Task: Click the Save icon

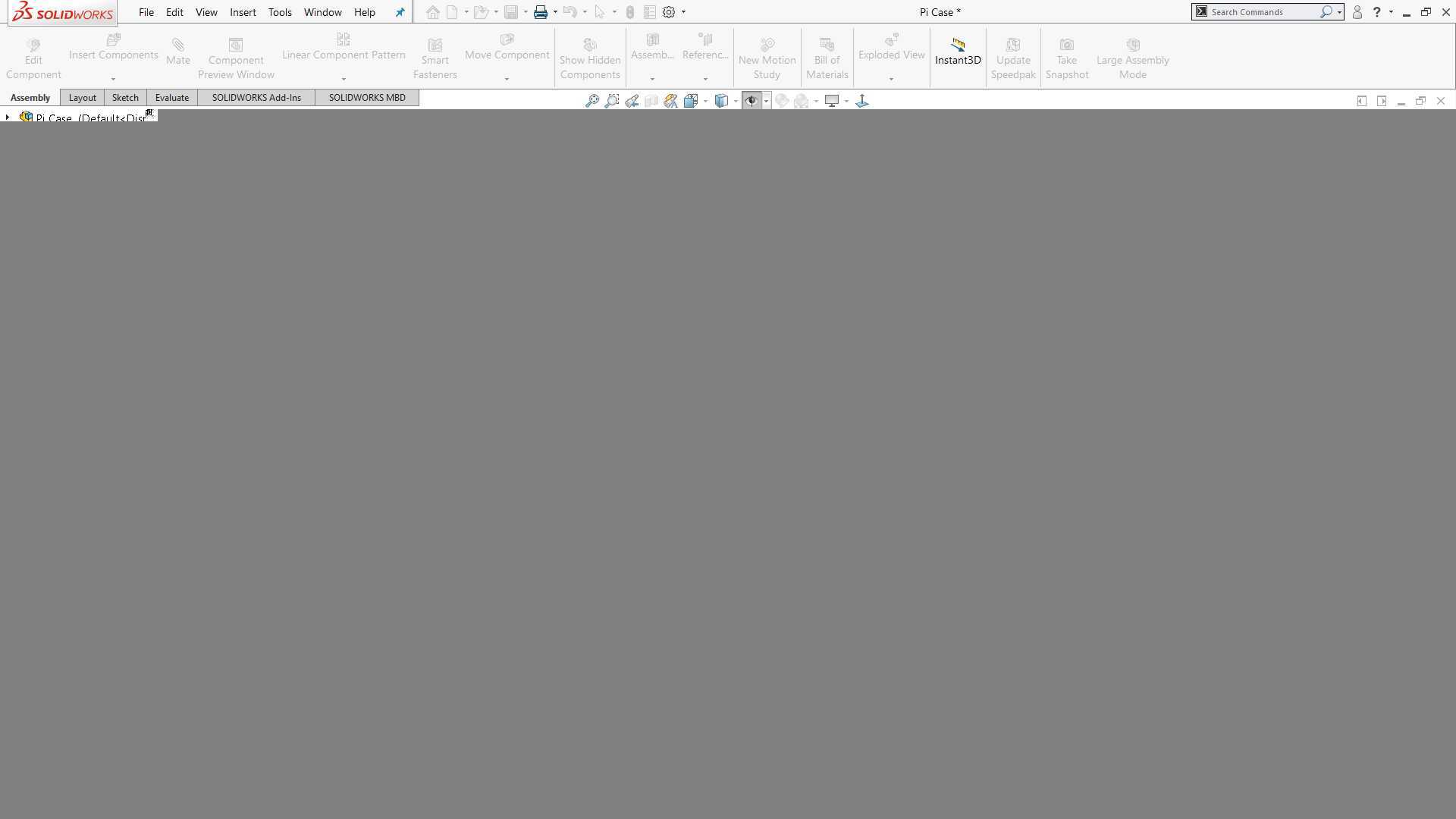Action: (511, 12)
